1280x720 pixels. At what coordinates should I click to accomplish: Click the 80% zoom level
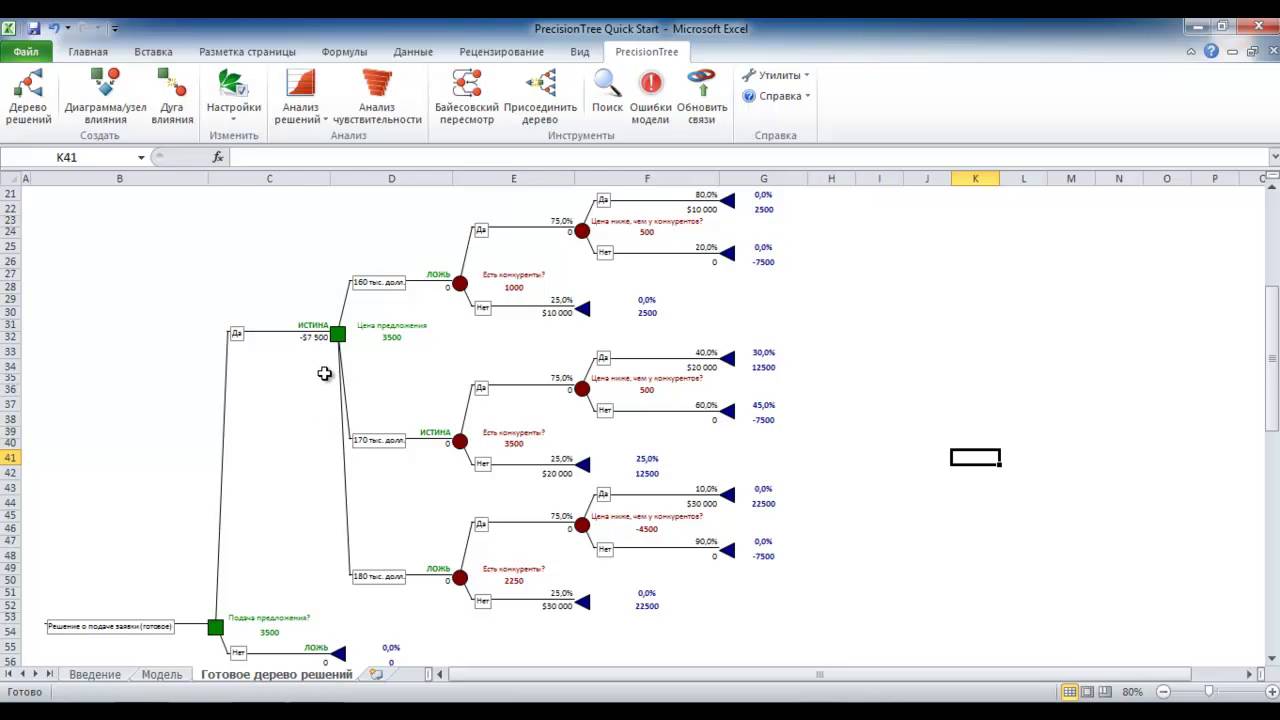[1133, 692]
